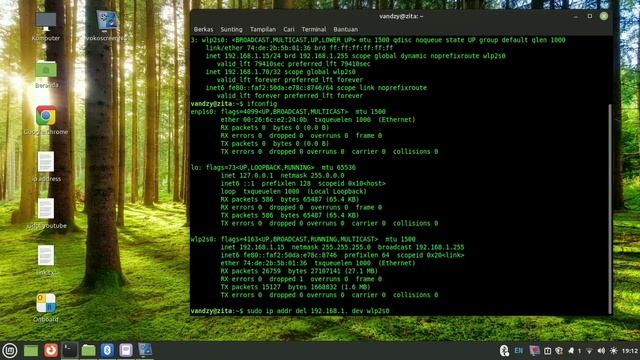The width and height of the screenshot is (640, 360).
Task: Select the youtube text file on the desktop
Action: [46, 213]
